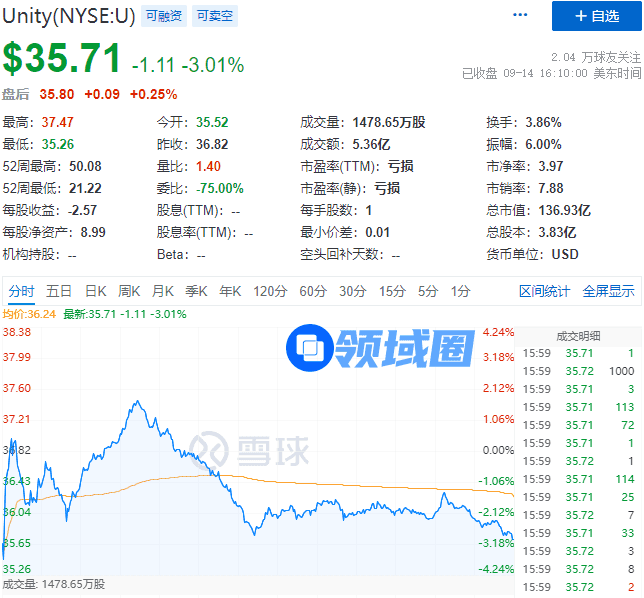
Task: Open the 月K chart view
Action: coord(163,291)
